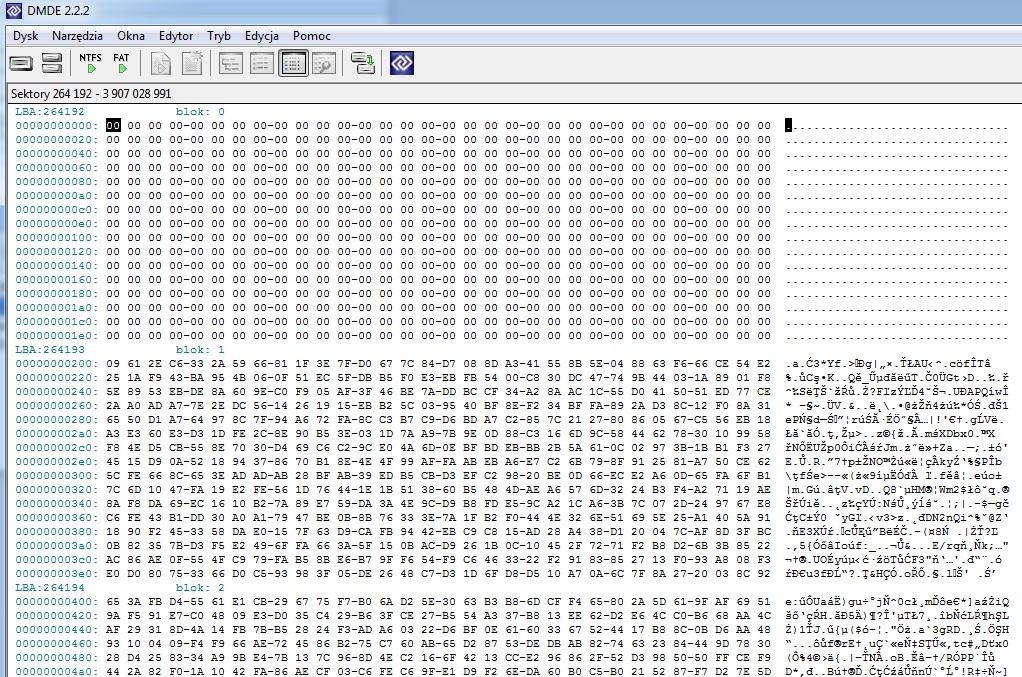This screenshot has width=1022, height=677.
Task: Click offset 000000002a0: row label
Action: pos(57,433)
